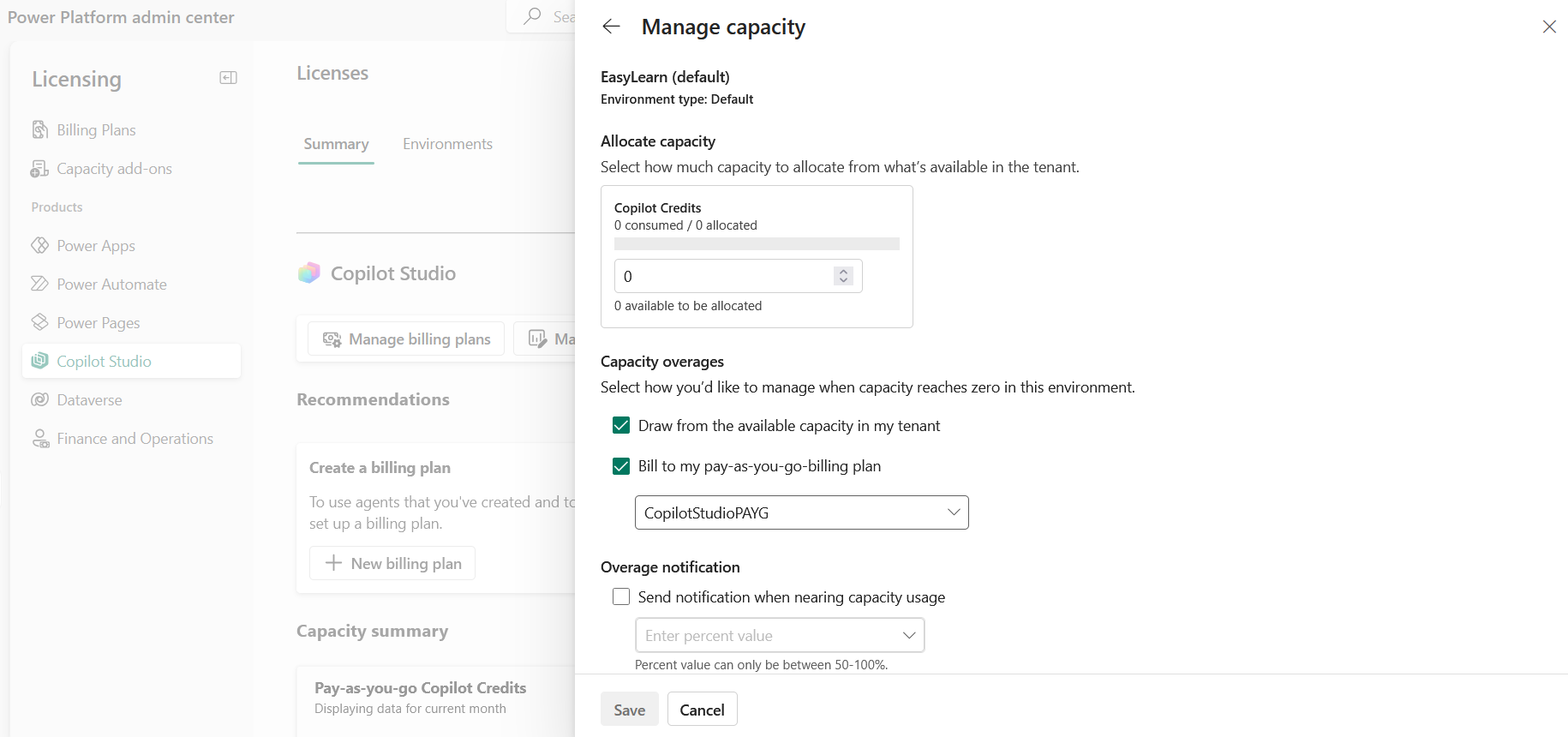1568x737 pixels.
Task: Click '0 consumed / 0 allocated' text
Action: [685, 225]
